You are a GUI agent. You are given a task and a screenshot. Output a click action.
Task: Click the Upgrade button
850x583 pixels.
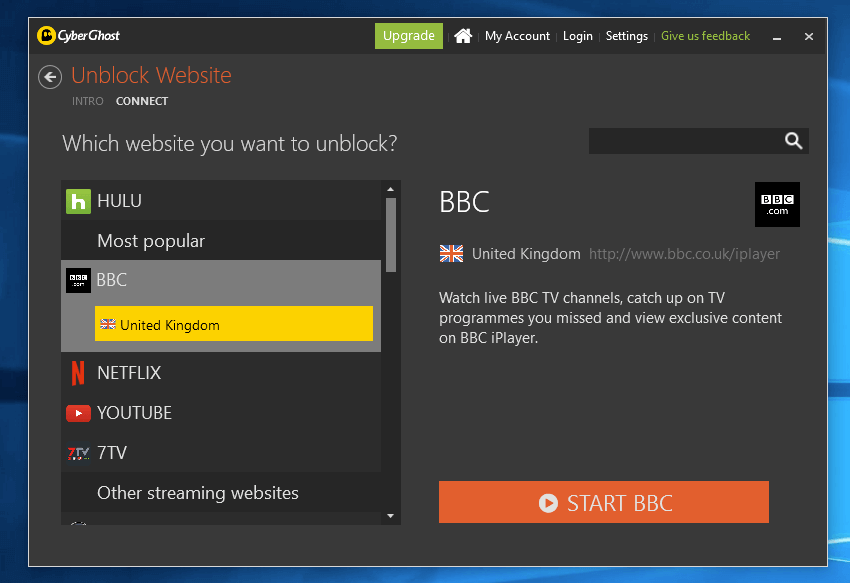coord(409,36)
